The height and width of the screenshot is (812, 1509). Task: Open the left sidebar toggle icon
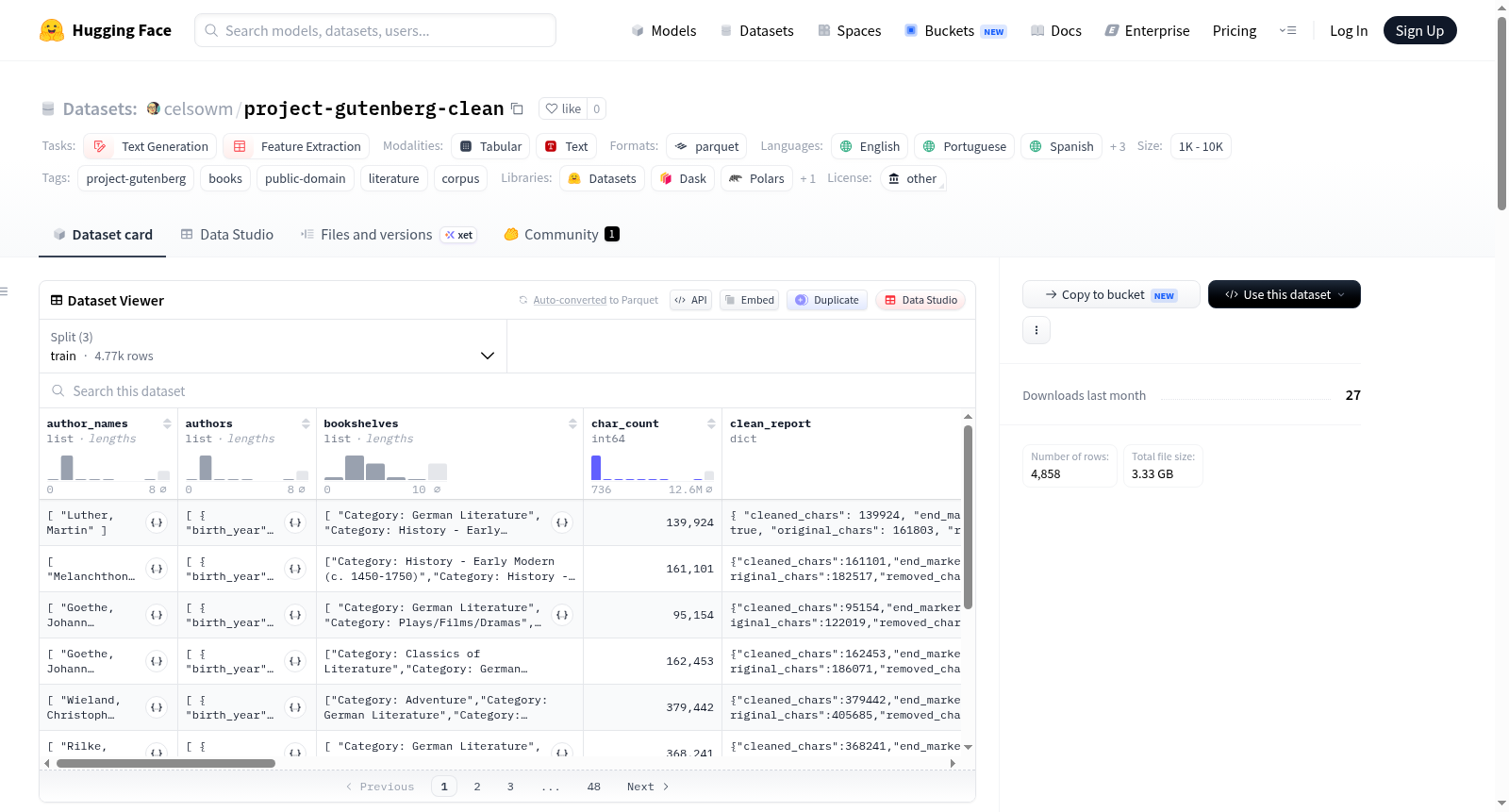[4, 291]
